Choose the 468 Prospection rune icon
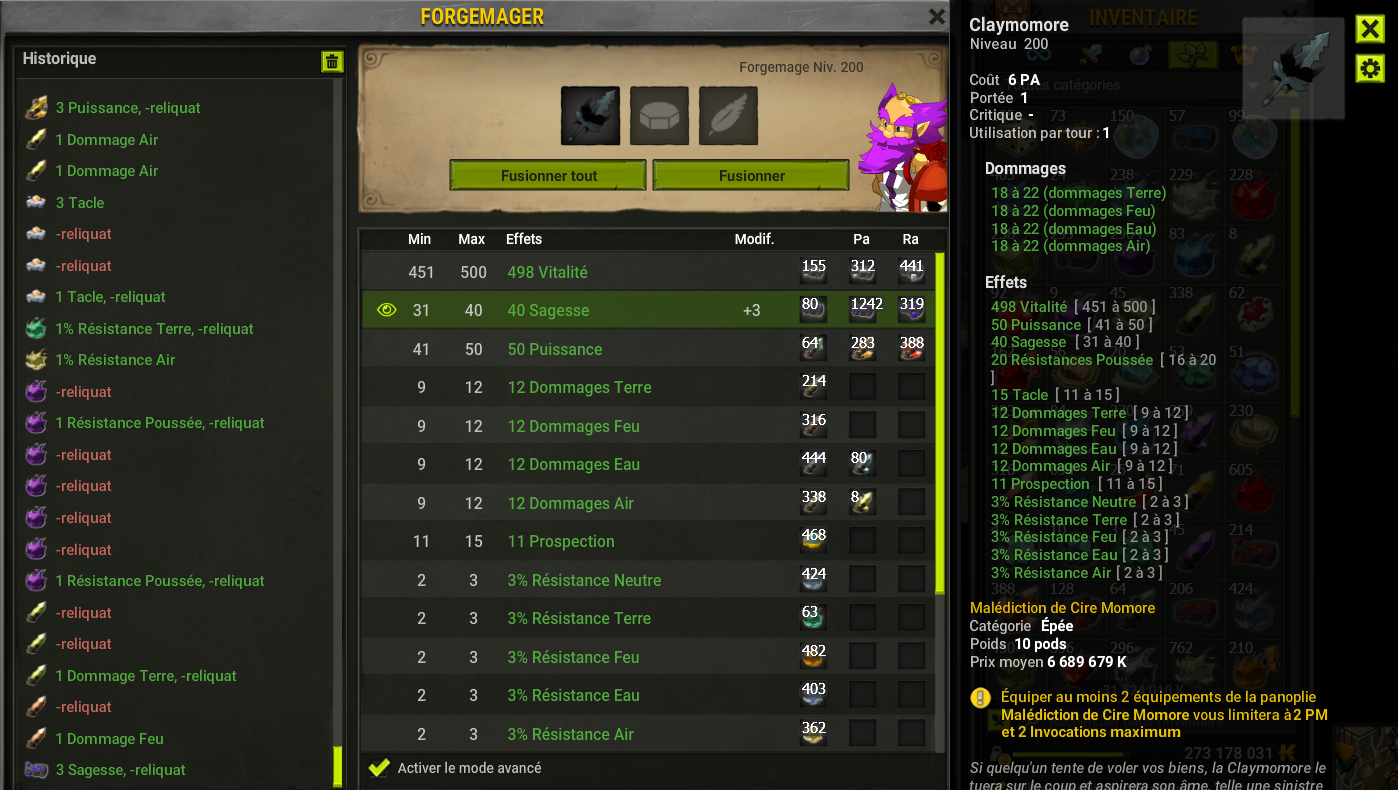Image resolution: width=1398 pixels, height=790 pixels. click(x=813, y=541)
